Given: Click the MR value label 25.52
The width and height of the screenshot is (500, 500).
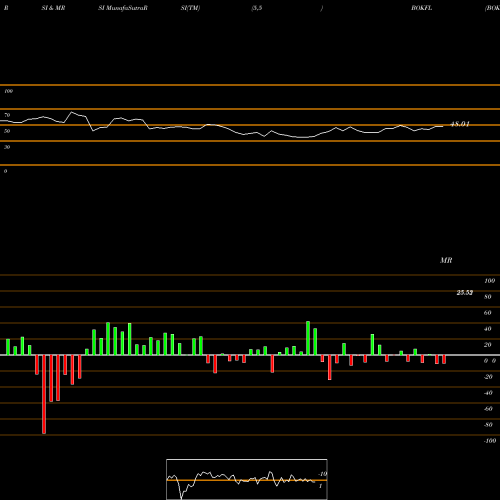Looking at the screenshot, I should point(465,293).
